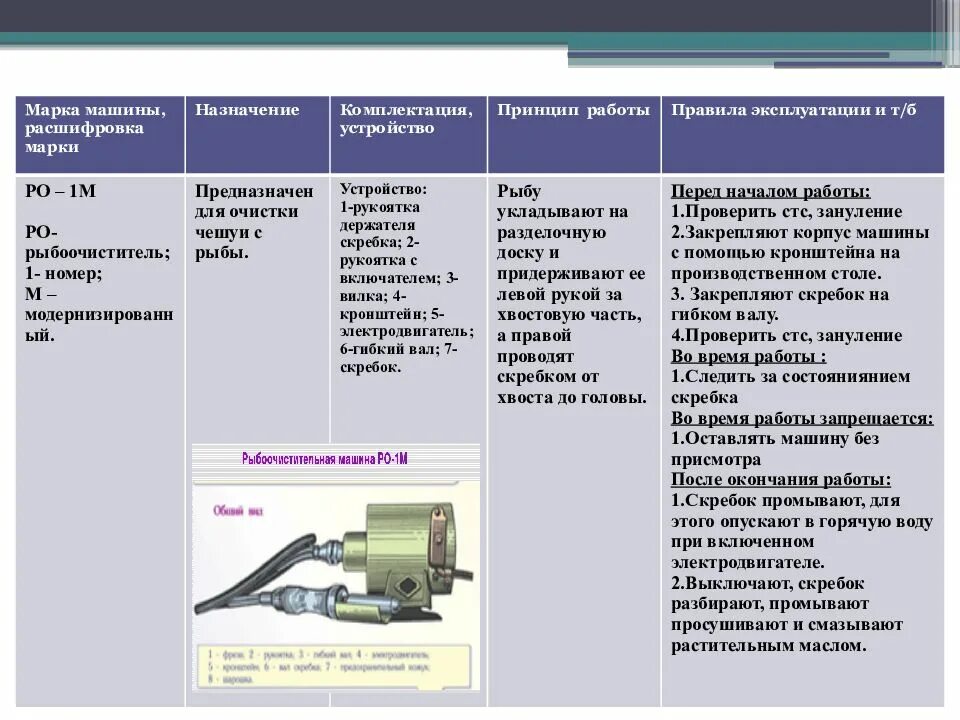This screenshot has height=720, width=960.
Task: Click the heading 'Во время работы запрещается:'
Action: click(802, 418)
